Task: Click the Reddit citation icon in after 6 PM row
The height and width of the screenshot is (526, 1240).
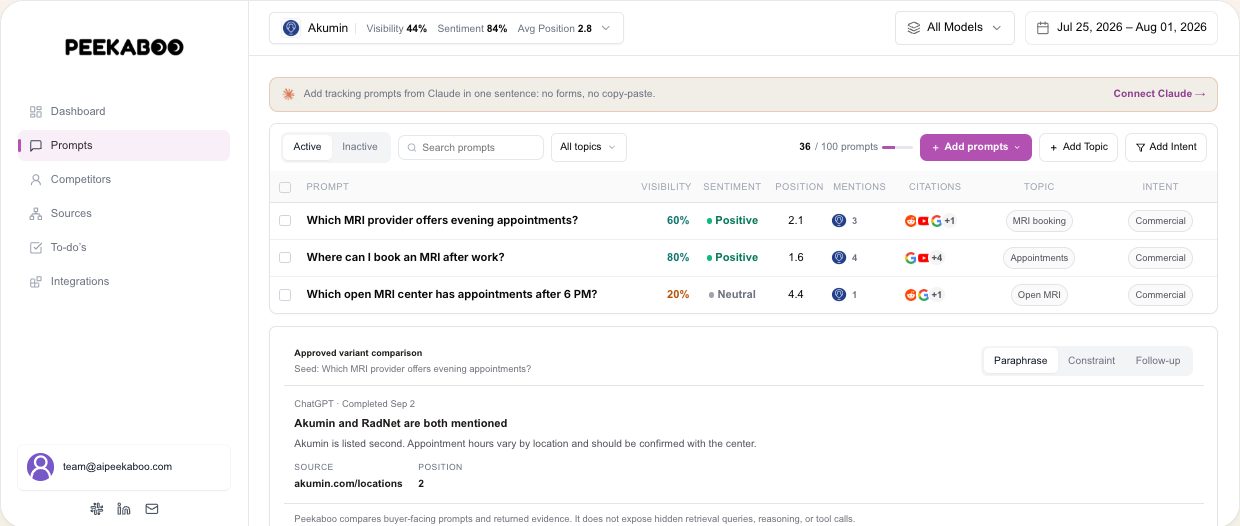Action: point(910,295)
